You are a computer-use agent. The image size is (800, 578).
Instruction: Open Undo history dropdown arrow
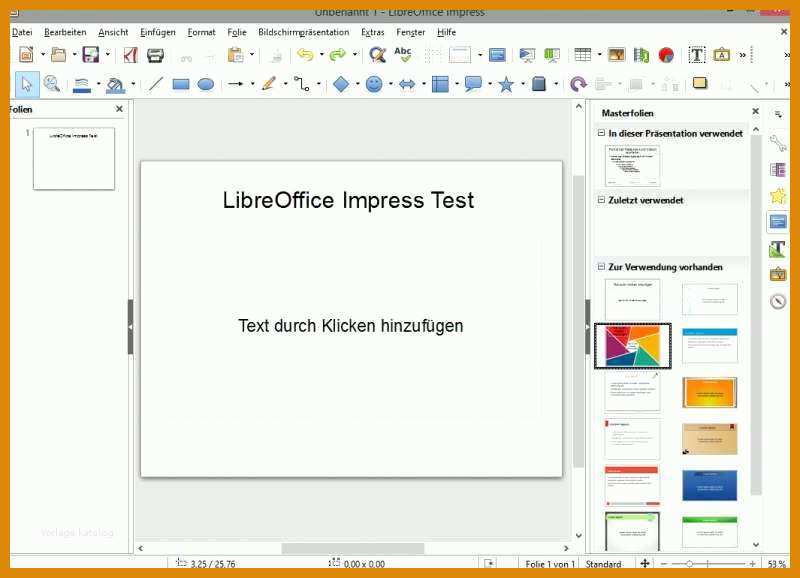click(x=321, y=55)
